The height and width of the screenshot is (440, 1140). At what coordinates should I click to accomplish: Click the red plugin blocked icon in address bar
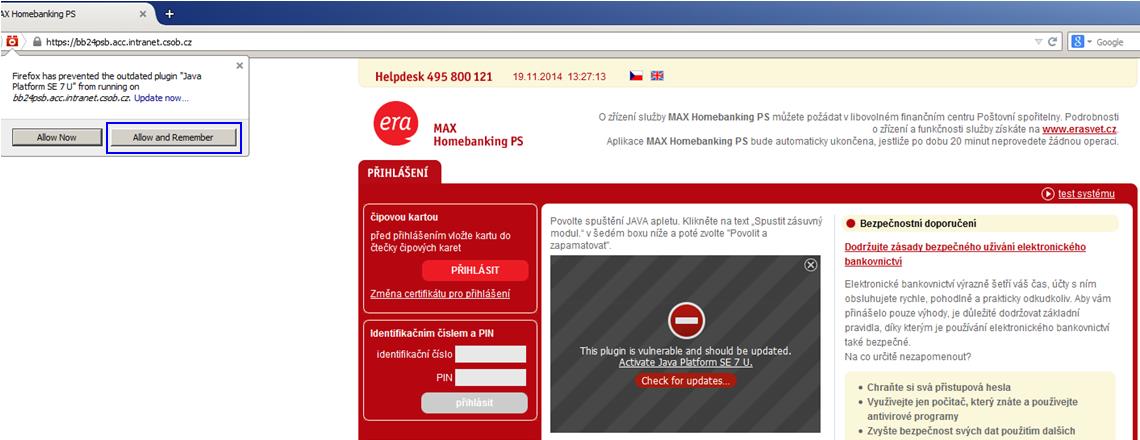(x=12, y=42)
